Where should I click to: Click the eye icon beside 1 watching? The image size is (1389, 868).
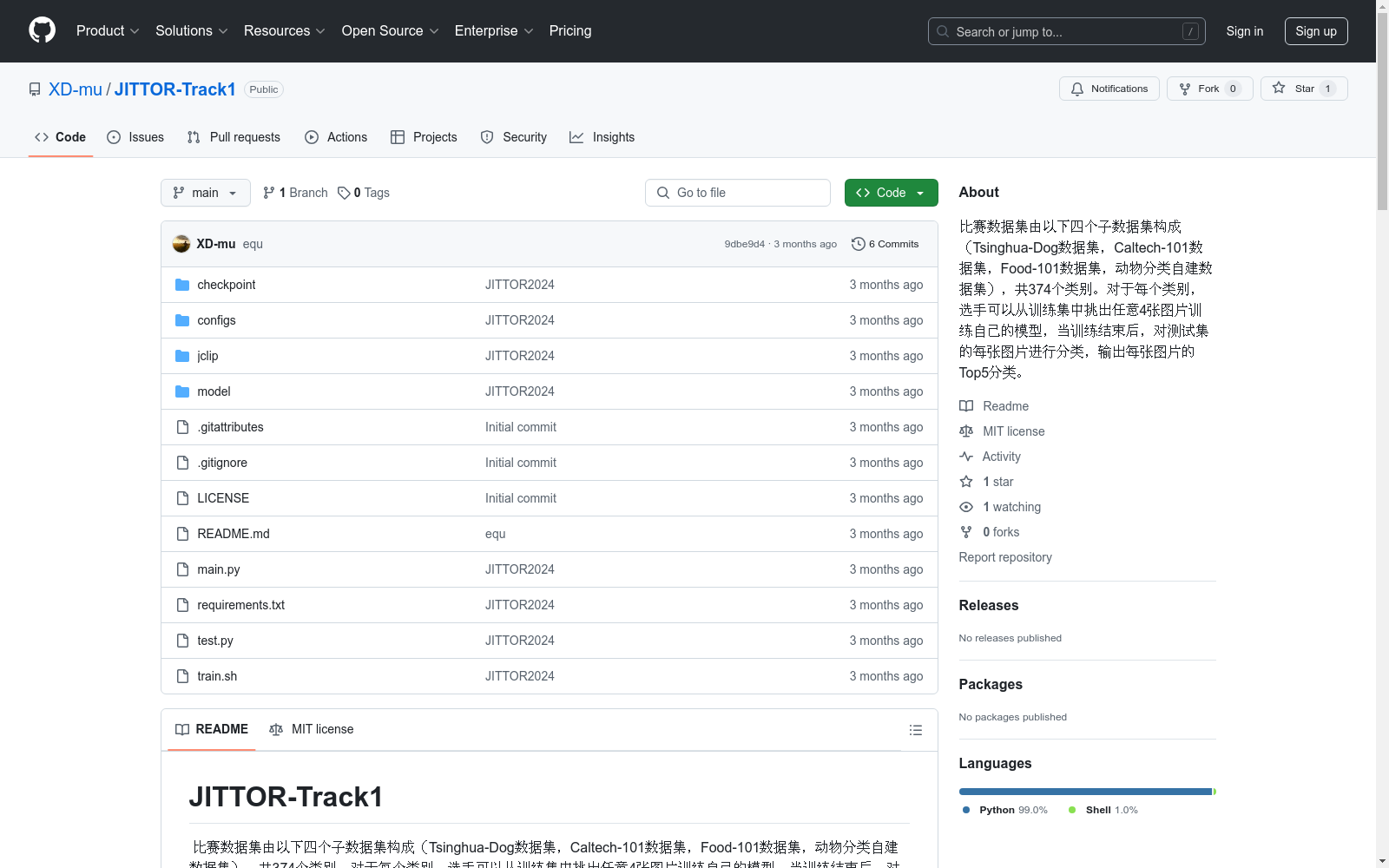pyautogui.click(x=966, y=507)
